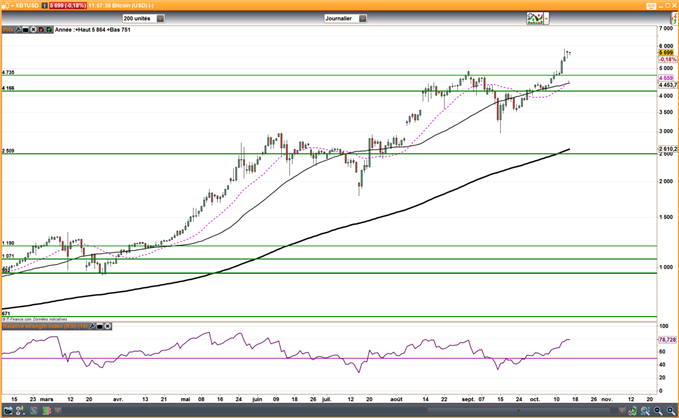Viewport: 679px width, 418px height.
Task: Click the detach window icon in title bar
Action: [651, 6]
